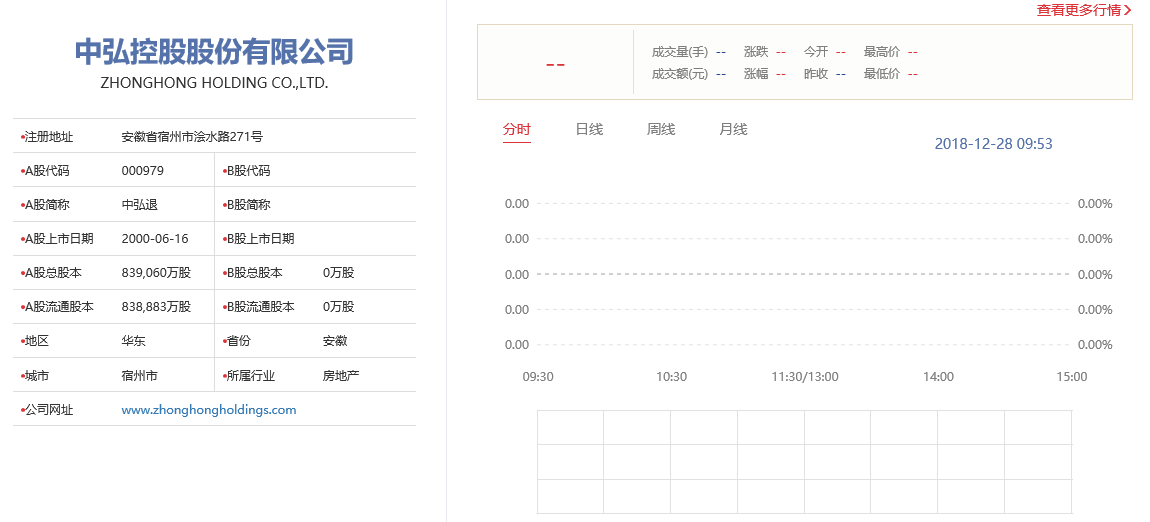Click the A股简称 value 中弘退
The height and width of the screenshot is (522, 1150).
click(x=139, y=205)
